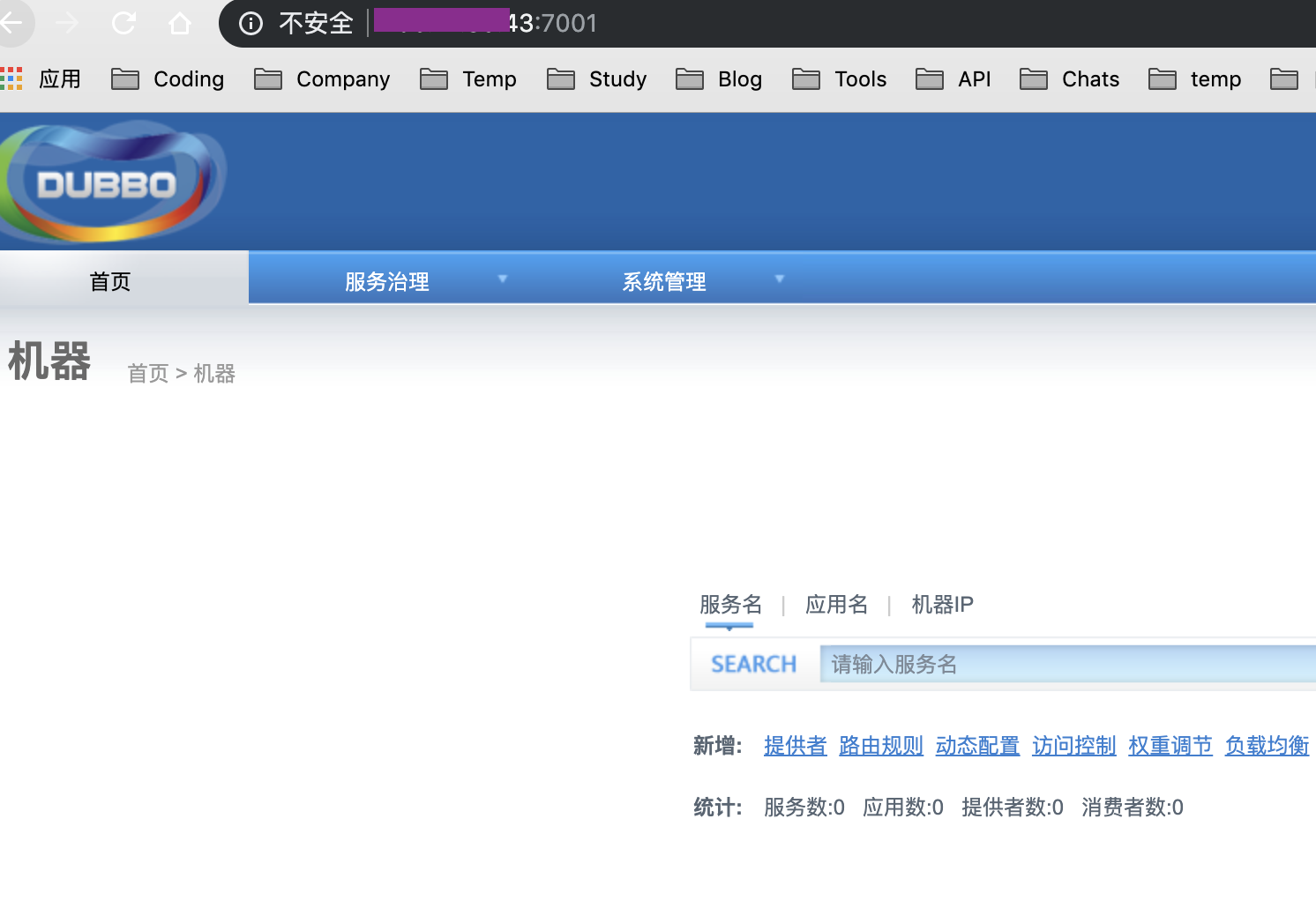
Task: Reload the page with refresh icon
Action: click(x=123, y=23)
